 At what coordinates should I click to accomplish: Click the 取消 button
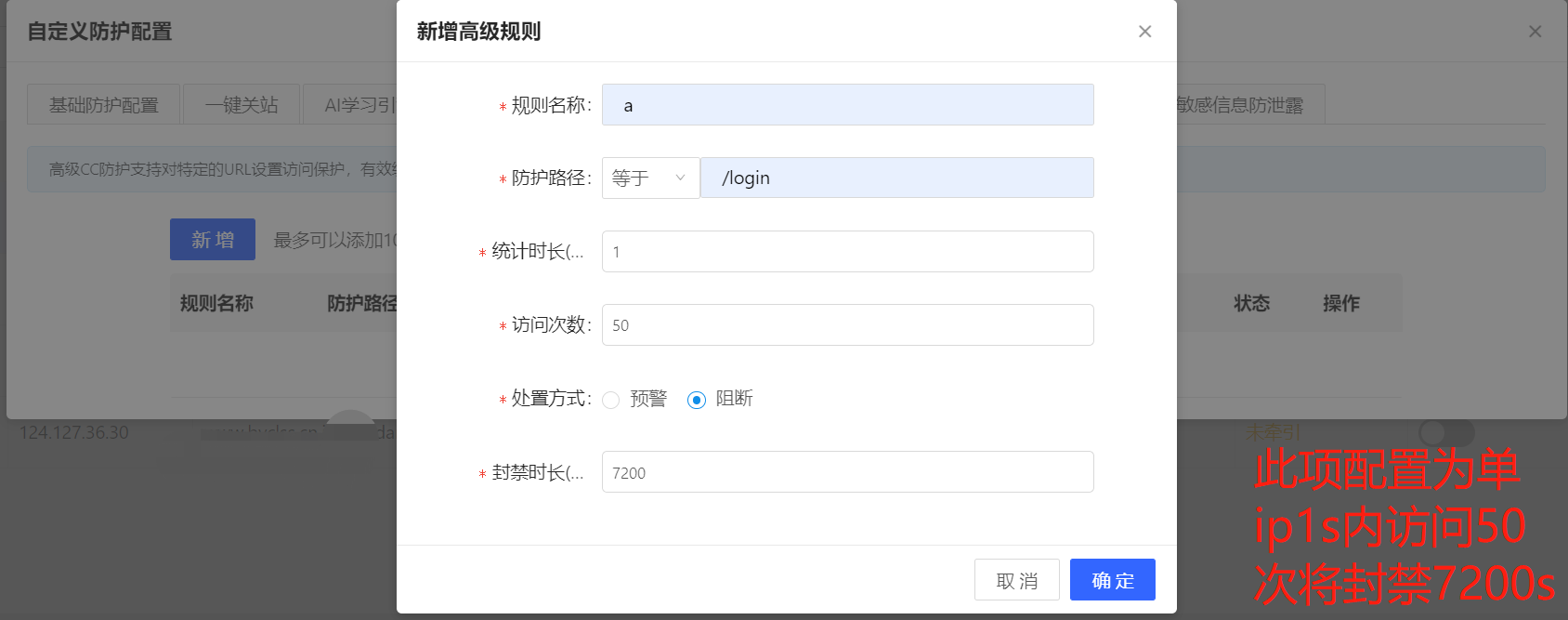pos(1016,580)
